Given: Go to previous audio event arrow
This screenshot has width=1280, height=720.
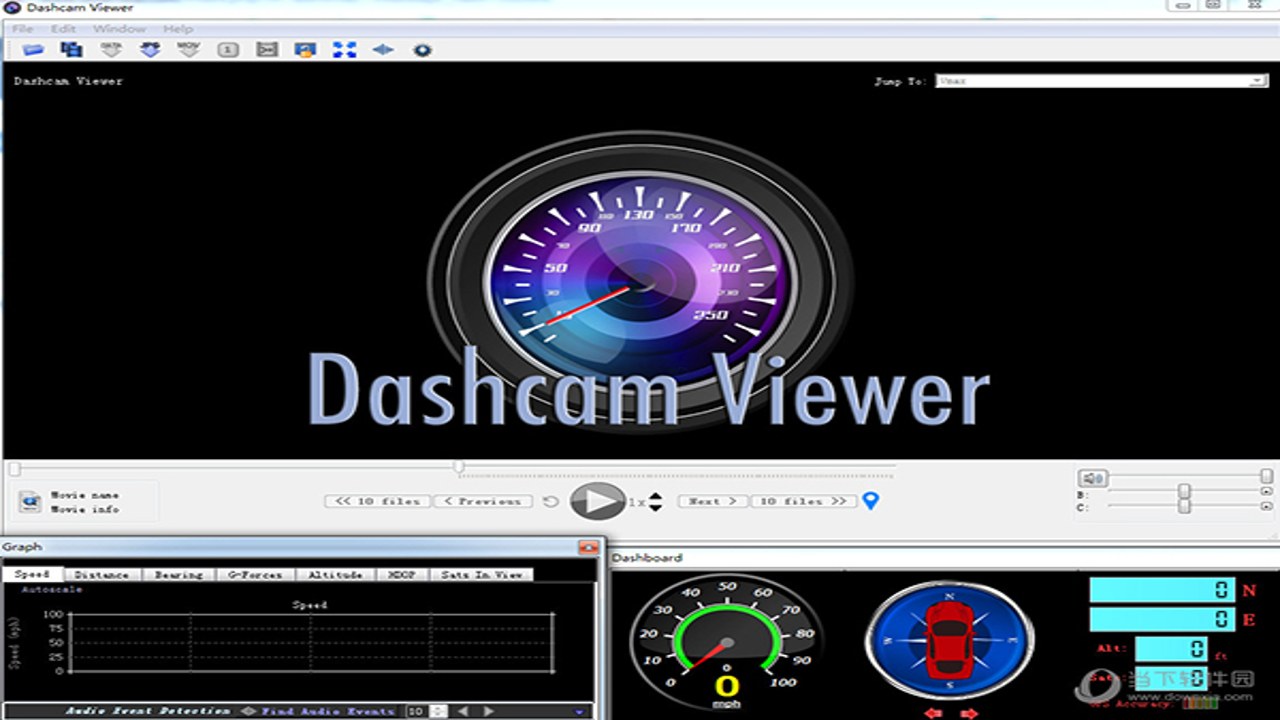Looking at the screenshot, I should 462,711.
